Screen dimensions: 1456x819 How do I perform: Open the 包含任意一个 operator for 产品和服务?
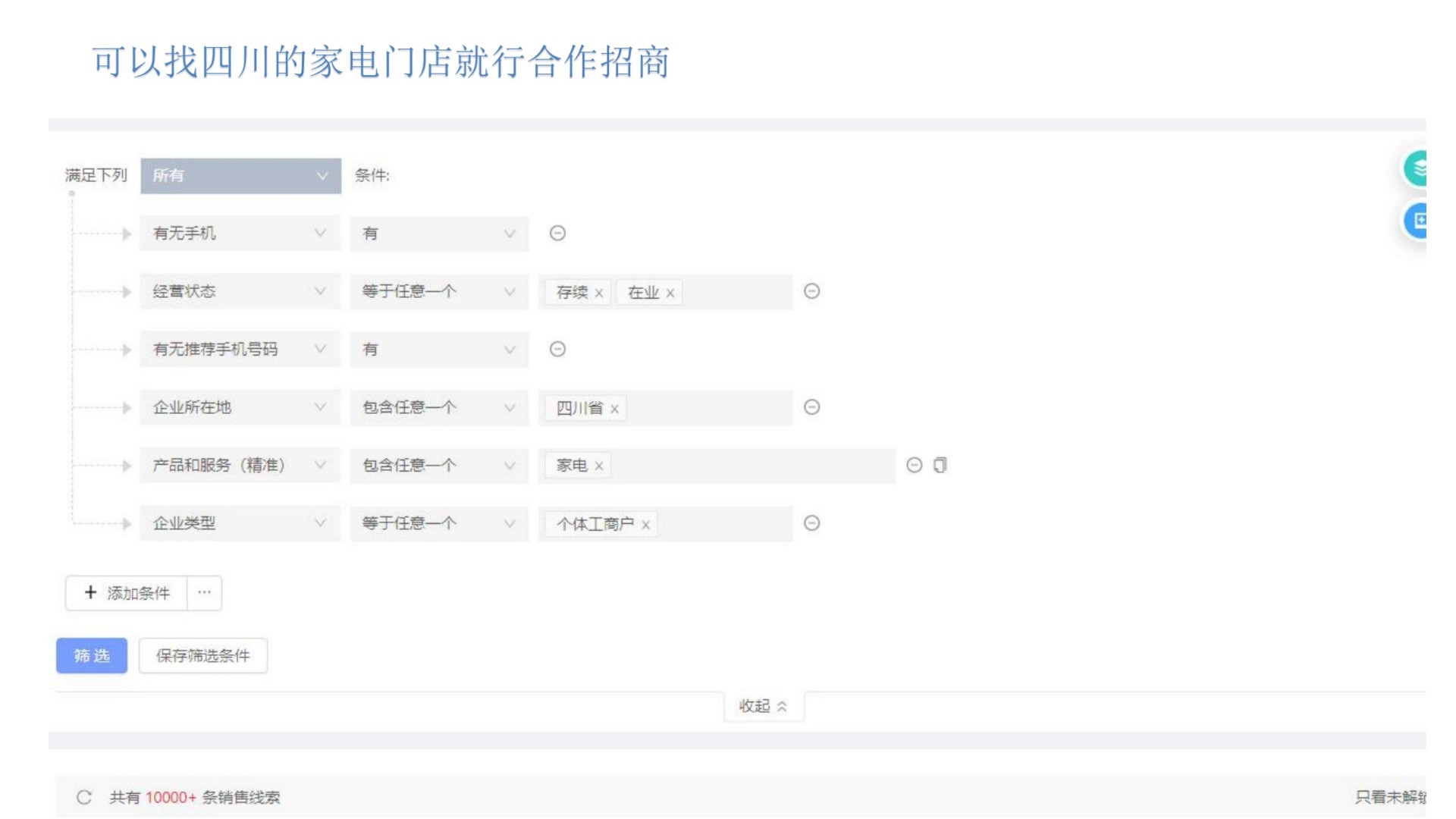click(x=438, y=466)
